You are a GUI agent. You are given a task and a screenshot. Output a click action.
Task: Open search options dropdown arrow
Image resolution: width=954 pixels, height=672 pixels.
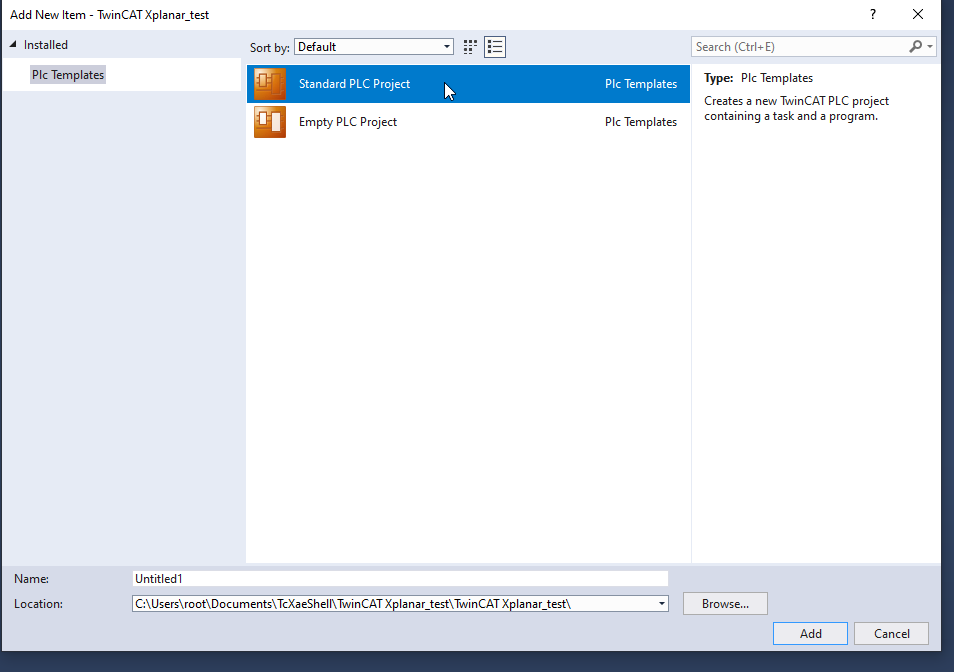930,46
